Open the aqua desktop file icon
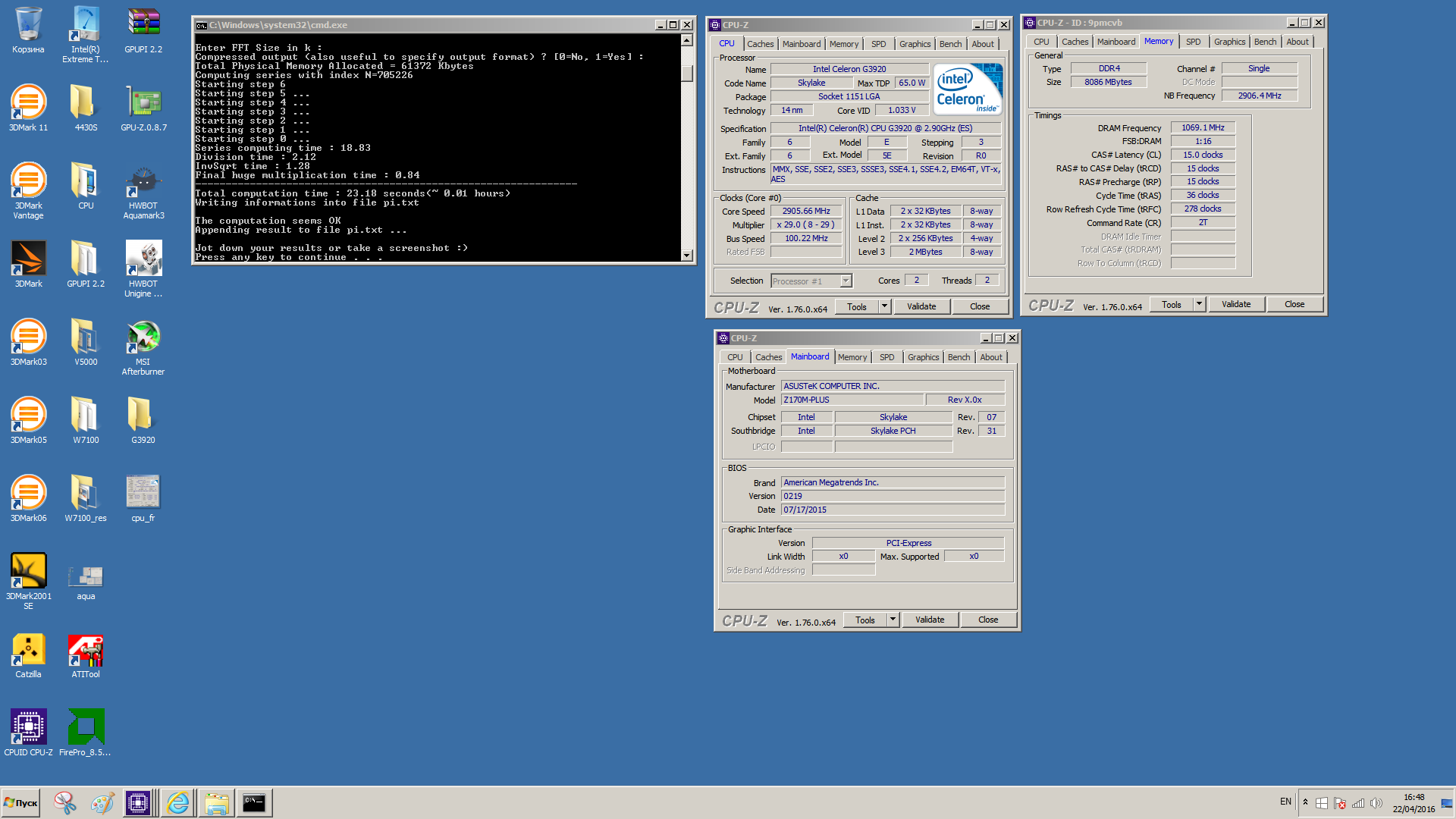 pyautogui.click(x=86, y=582)
